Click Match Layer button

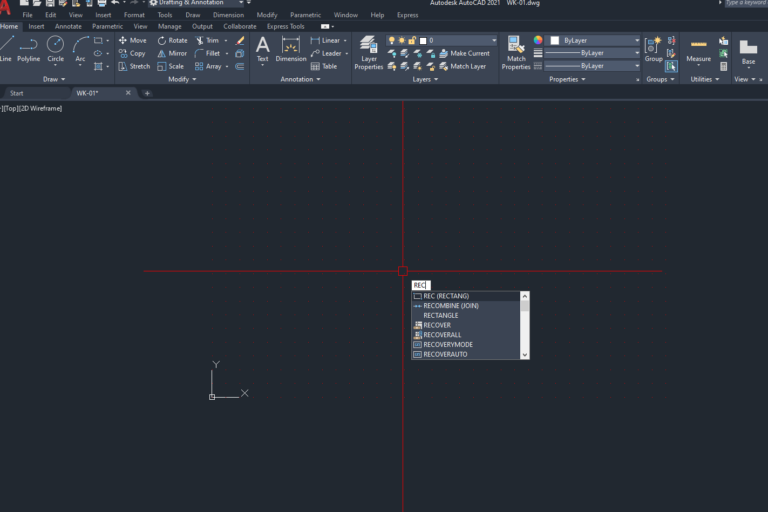[x=463, y=66]
